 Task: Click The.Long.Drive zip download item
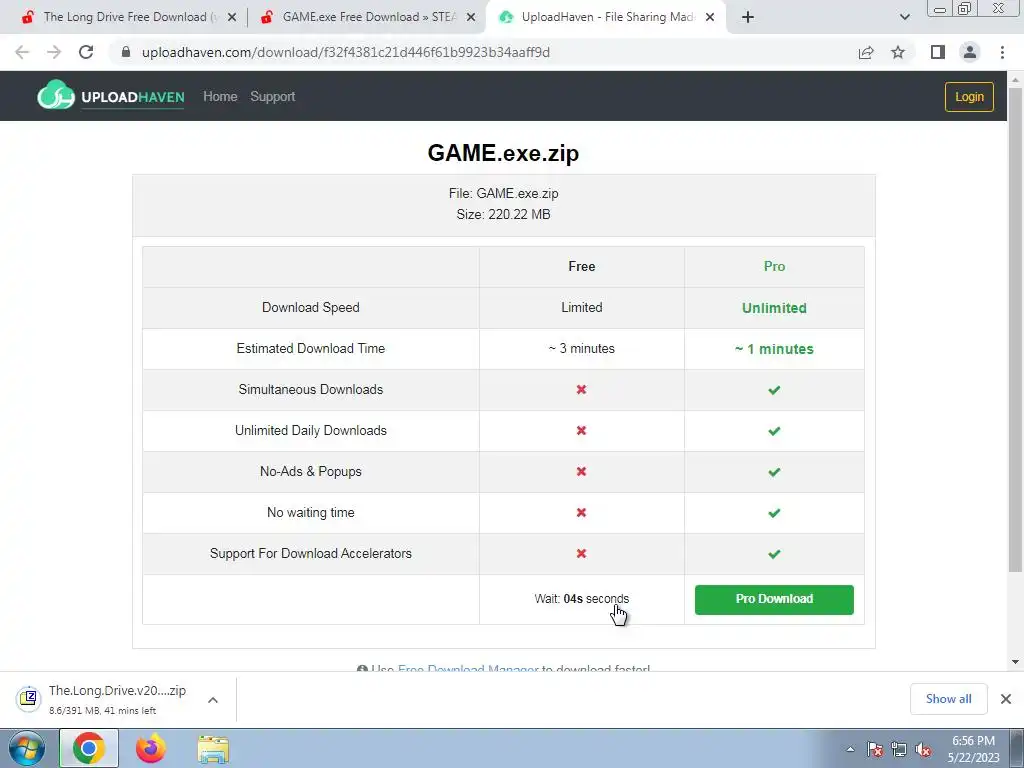point(118,699)
